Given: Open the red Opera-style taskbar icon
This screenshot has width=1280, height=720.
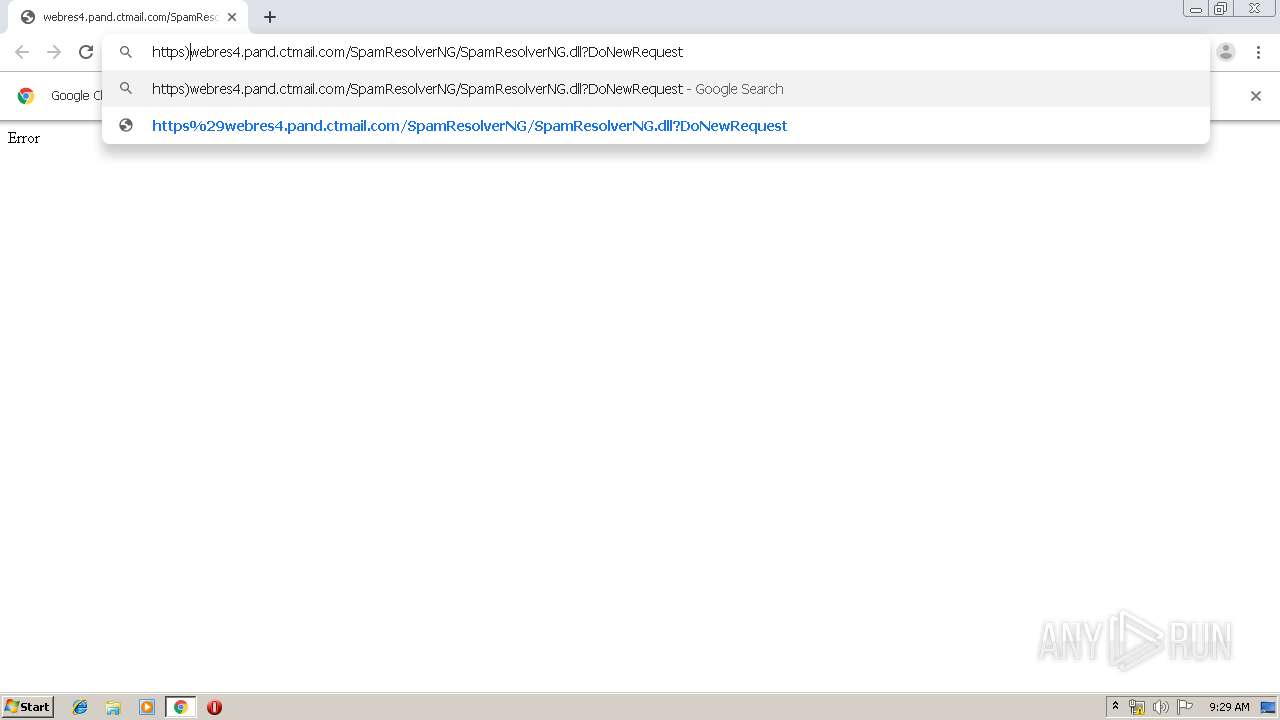Looking at the screenshot, I should tap(214, 707).
